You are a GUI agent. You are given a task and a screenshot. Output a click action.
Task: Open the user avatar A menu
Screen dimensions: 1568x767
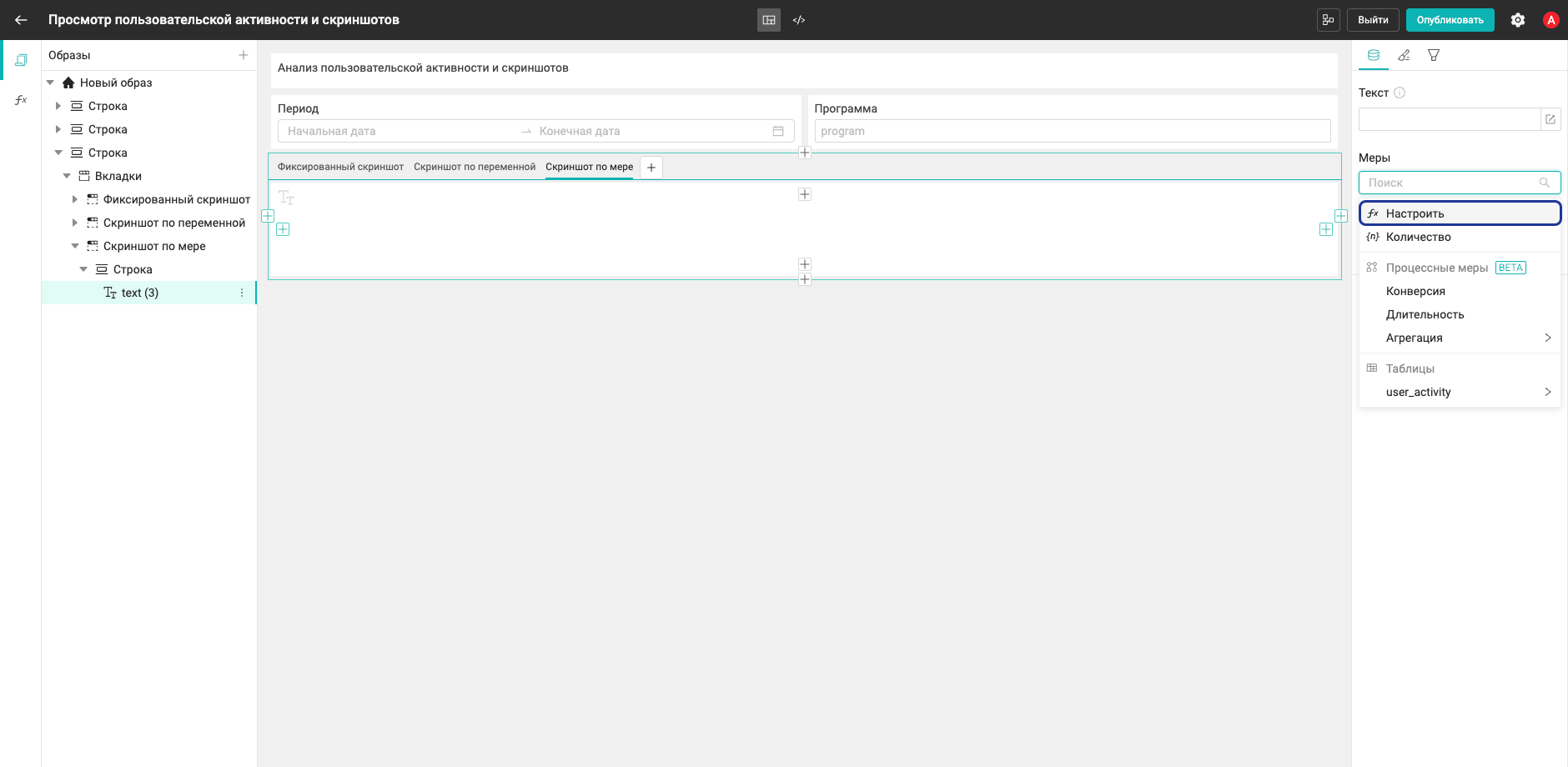(x=1551, y=20)
